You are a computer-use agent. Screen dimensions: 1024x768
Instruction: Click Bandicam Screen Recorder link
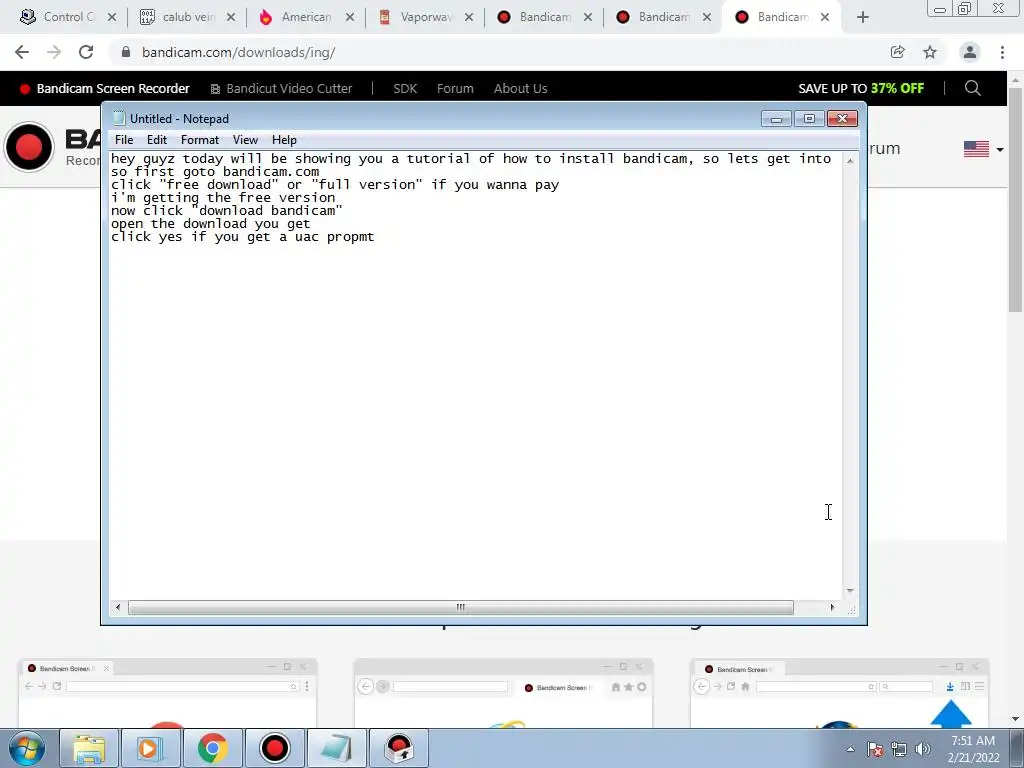105,88
